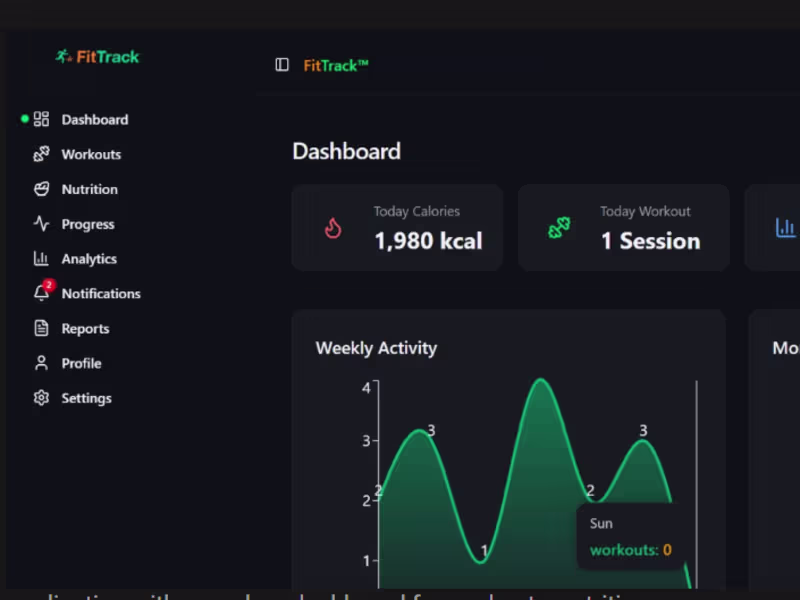800x600 pixels.
Task: Click the Reports document icon
Action: (41, 328)
